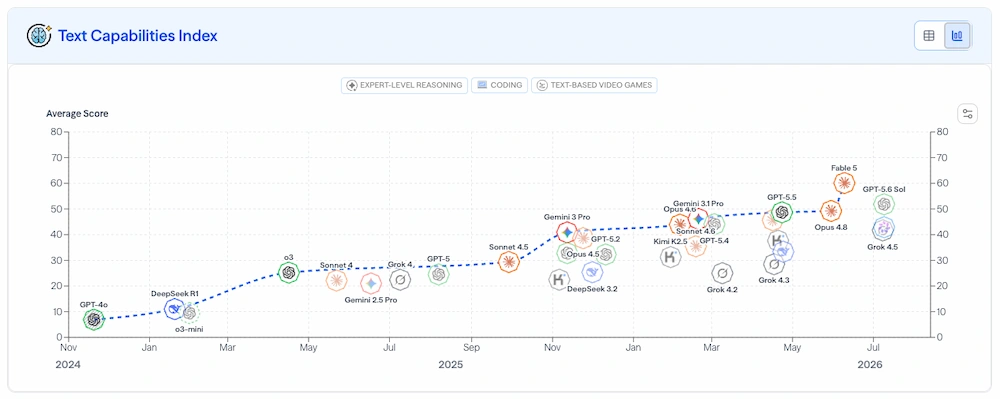
Task: Click the Fable 5 marker
Action: (x=844, y=184)
